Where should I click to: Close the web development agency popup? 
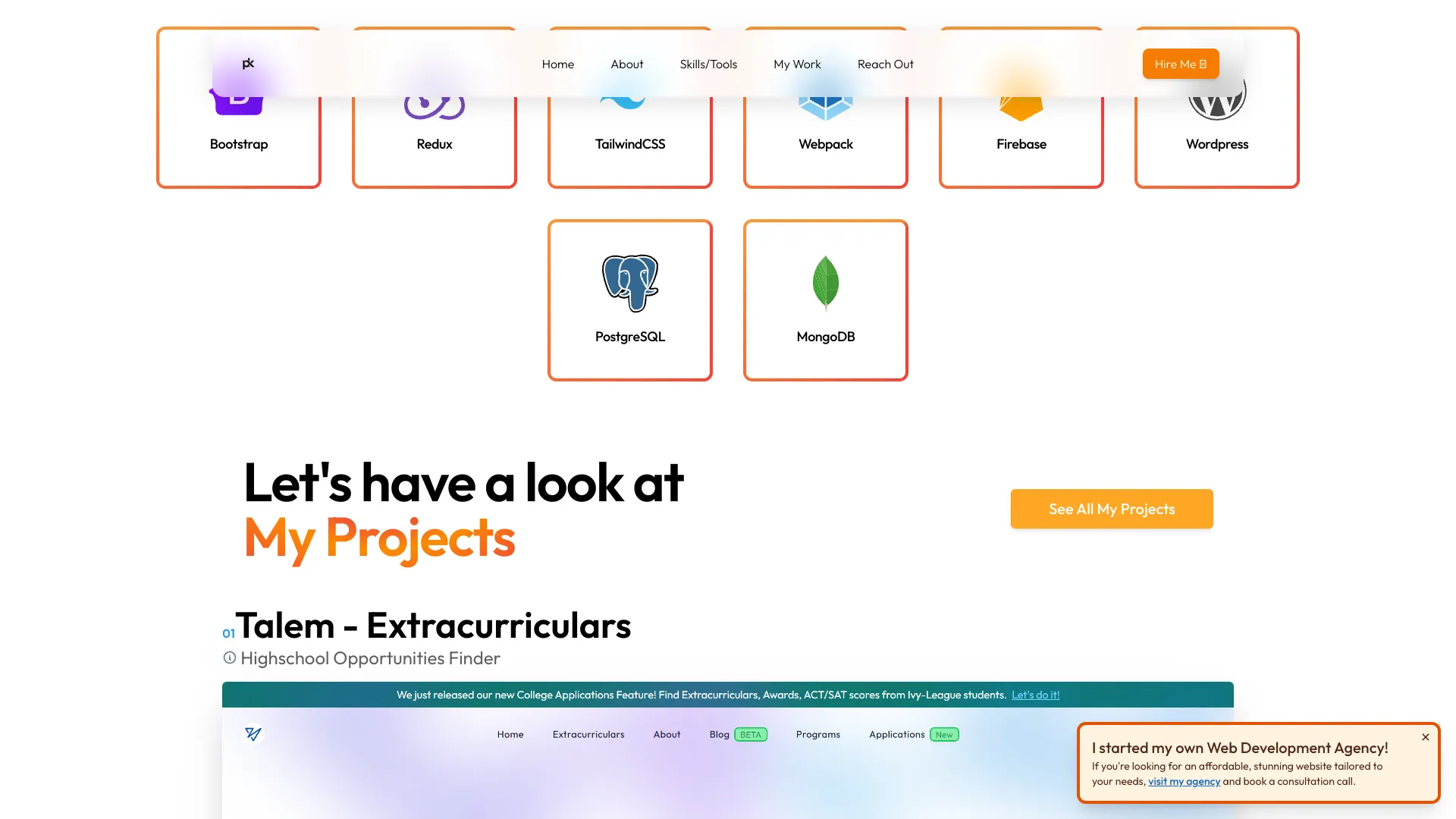click(x=1425, y=737)
